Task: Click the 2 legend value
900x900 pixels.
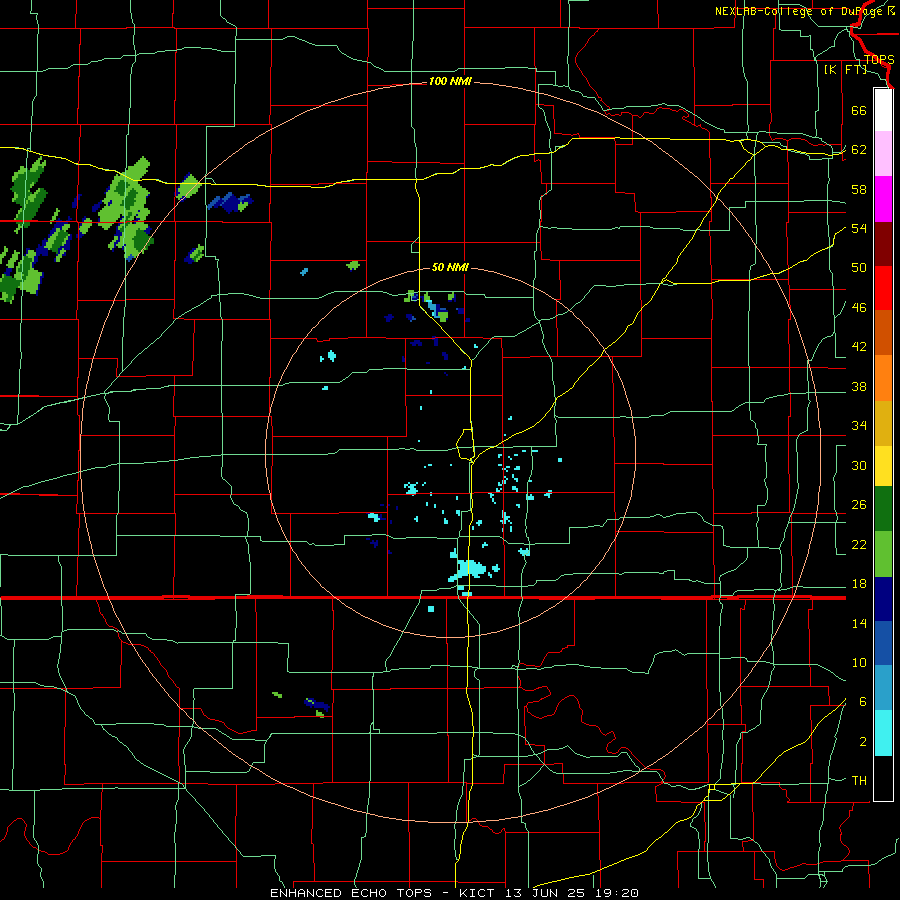Action: (x=863, y=742)
